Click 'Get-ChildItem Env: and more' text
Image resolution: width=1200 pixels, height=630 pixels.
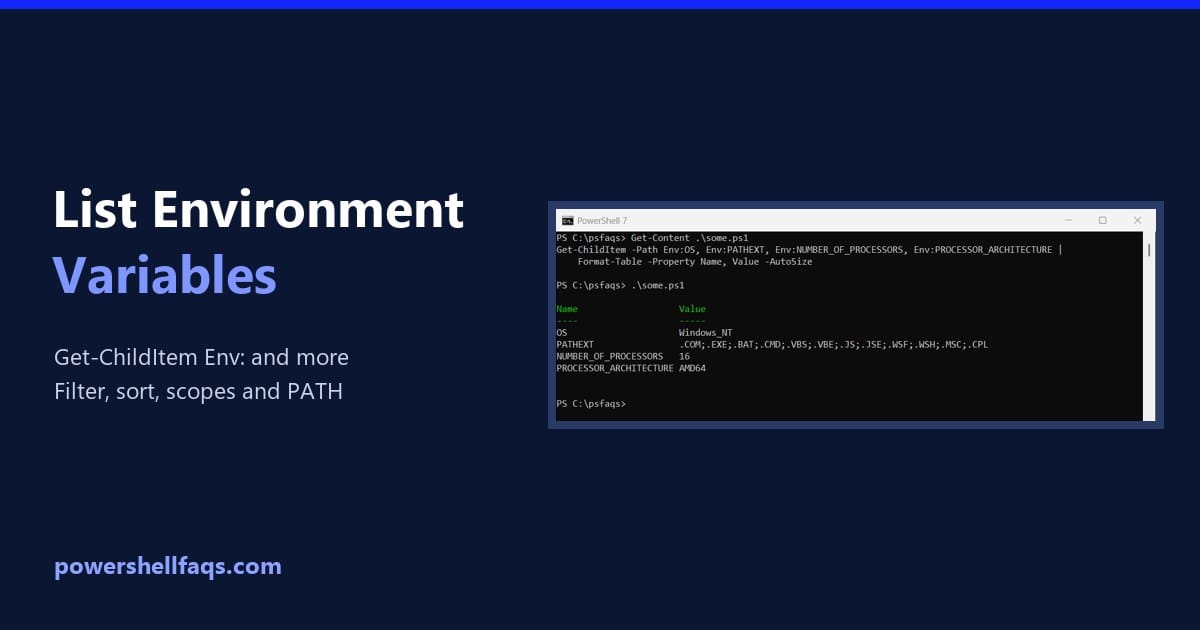202,357
